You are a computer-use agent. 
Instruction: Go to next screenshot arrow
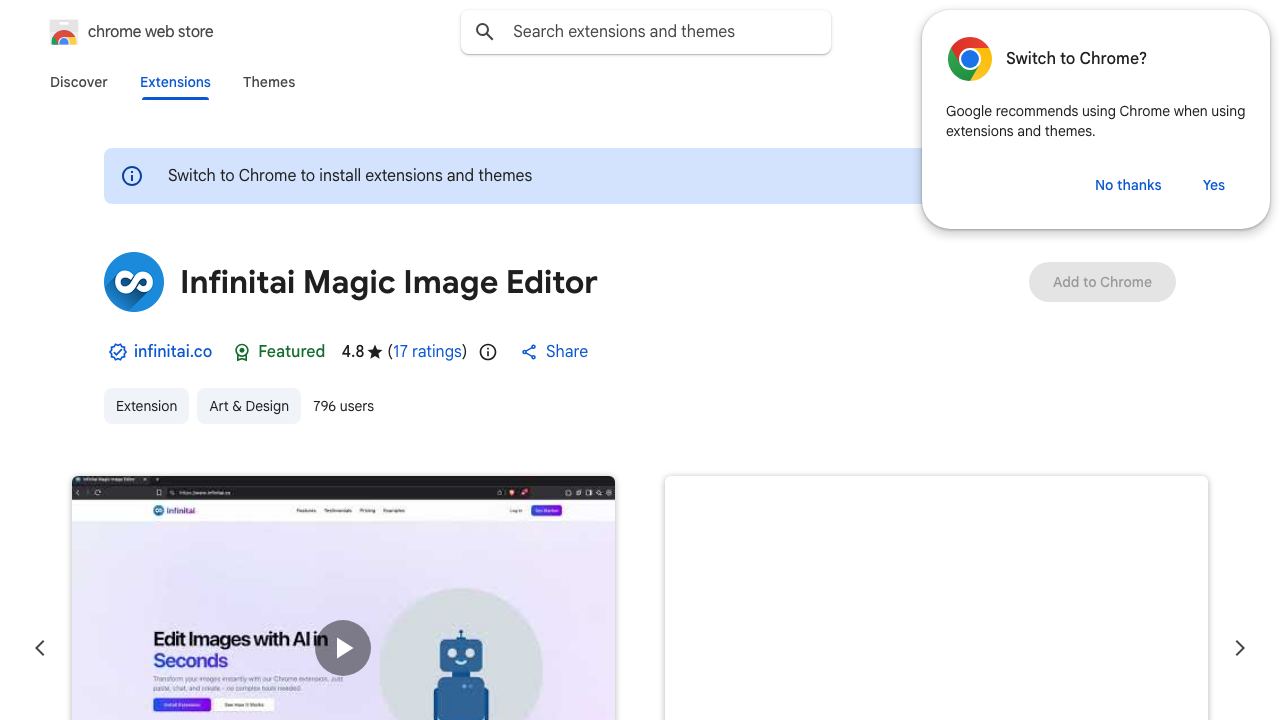[1240, 648]
